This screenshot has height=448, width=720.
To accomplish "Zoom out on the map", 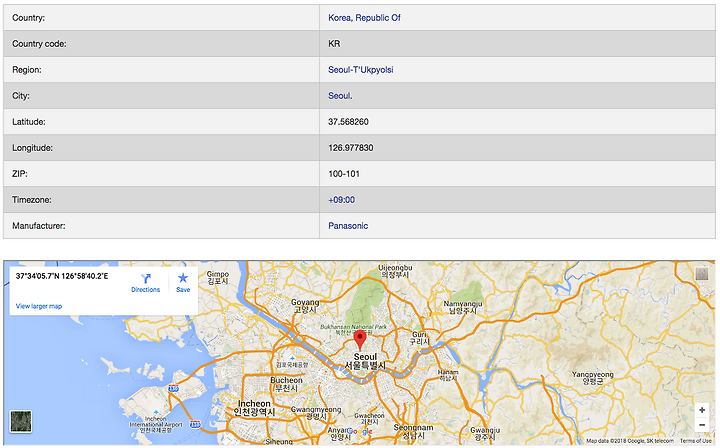I will pyautogui.click(x=702, y=425).
